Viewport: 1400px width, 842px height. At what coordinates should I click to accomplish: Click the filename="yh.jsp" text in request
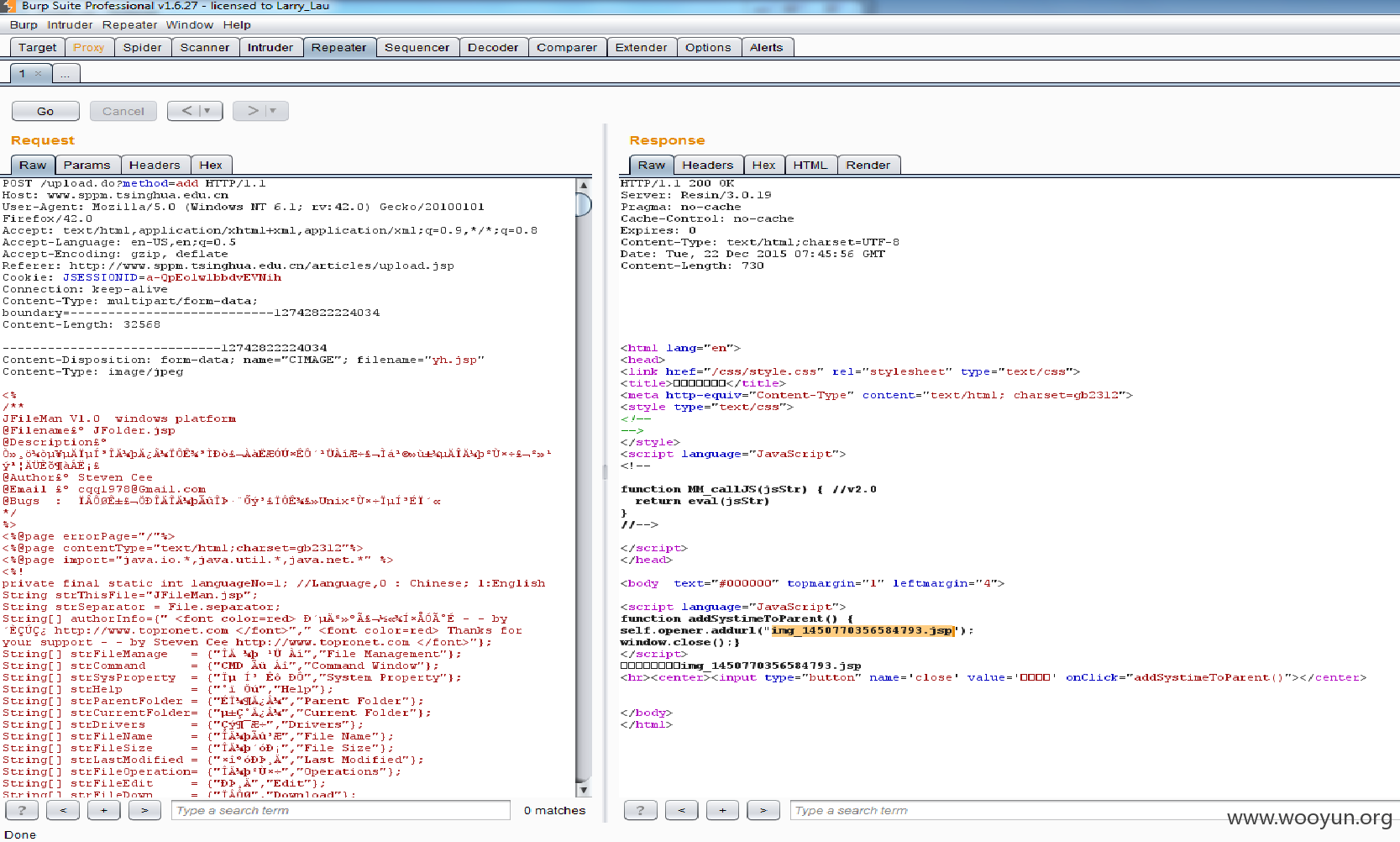[x=421, y=360]
